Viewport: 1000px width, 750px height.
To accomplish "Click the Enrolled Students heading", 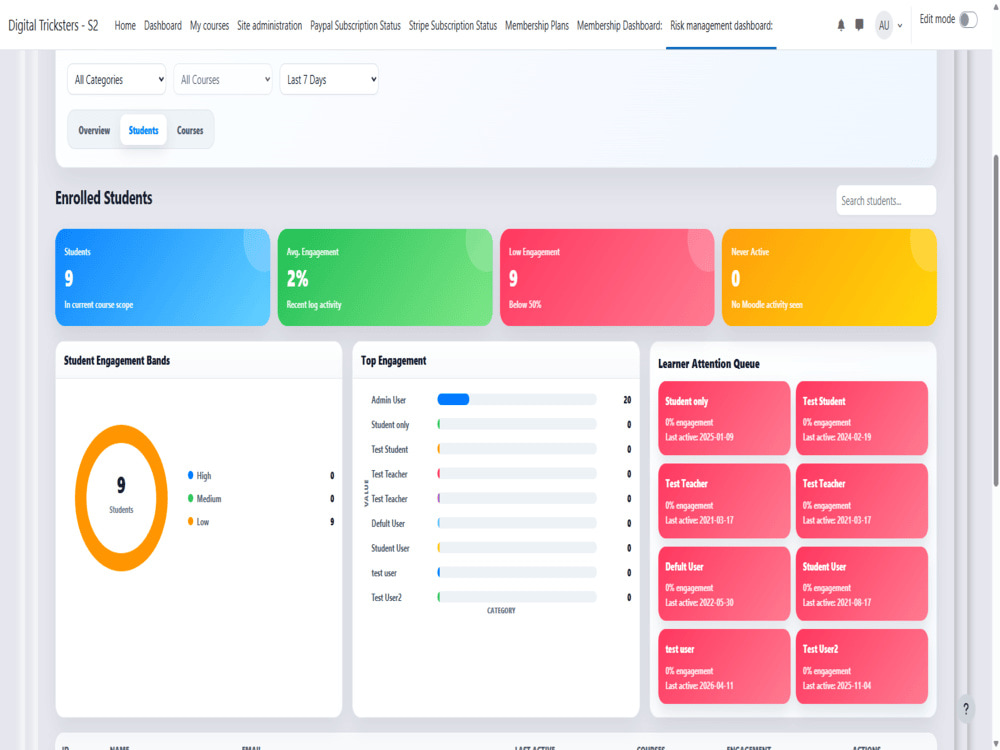I will coord(104,198).
